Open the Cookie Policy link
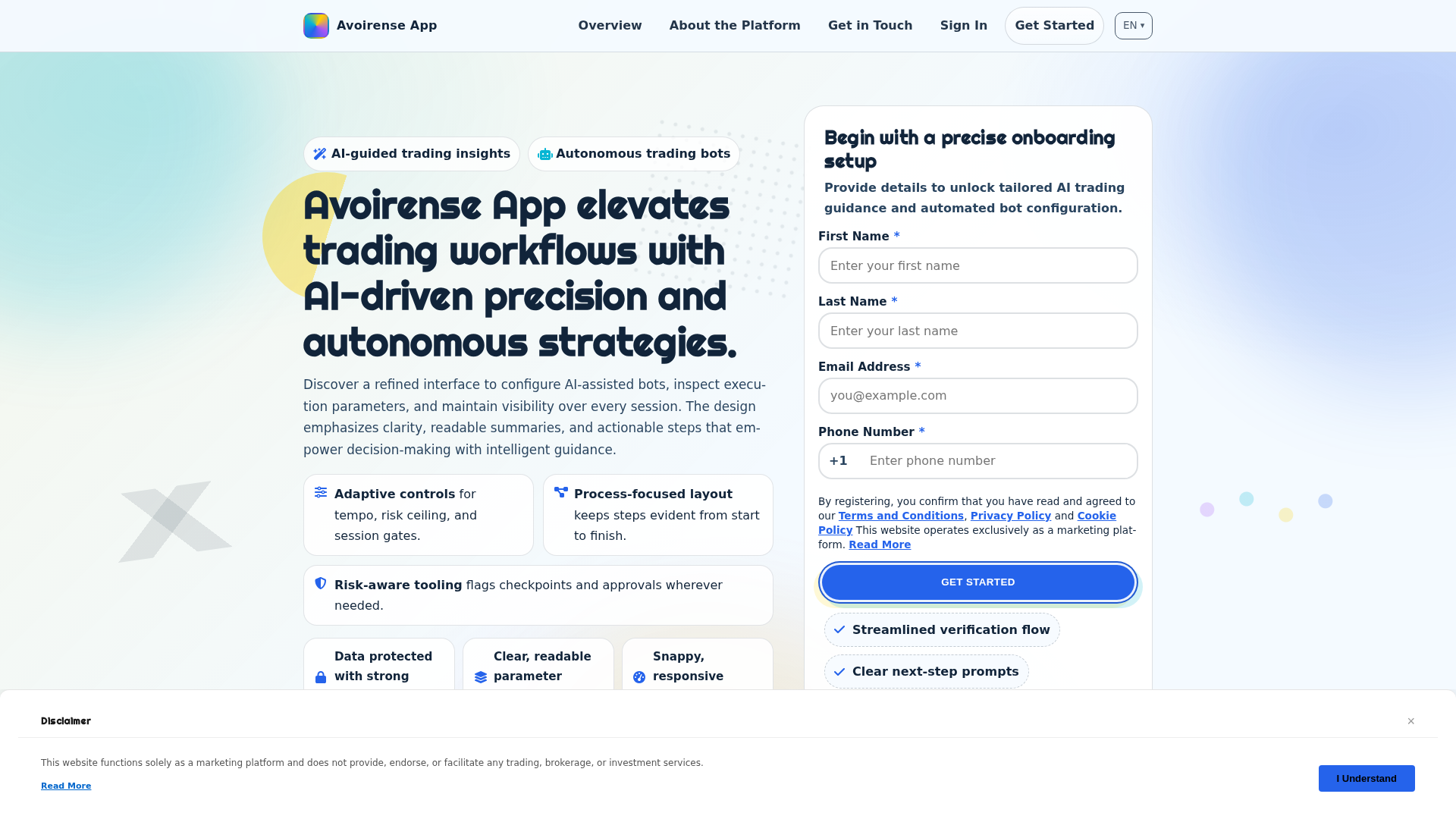 [x=1097, y=516]
